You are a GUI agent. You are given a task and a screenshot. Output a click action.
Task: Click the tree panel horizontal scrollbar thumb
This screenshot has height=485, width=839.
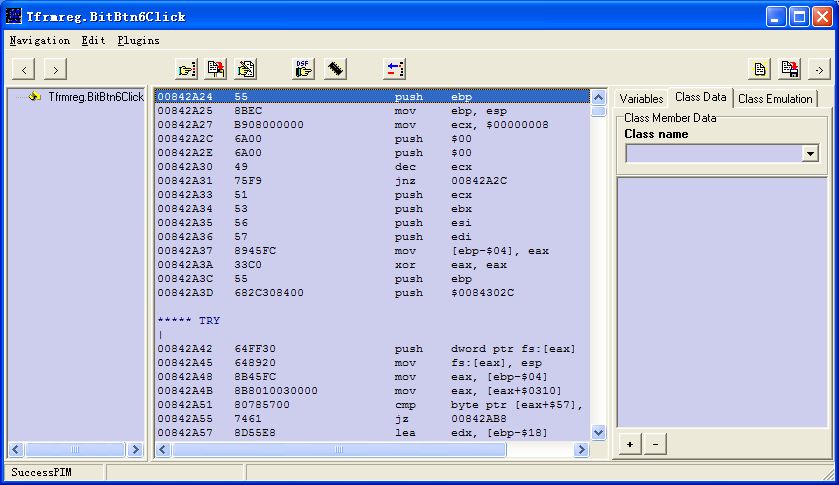(x=75, y=450)
